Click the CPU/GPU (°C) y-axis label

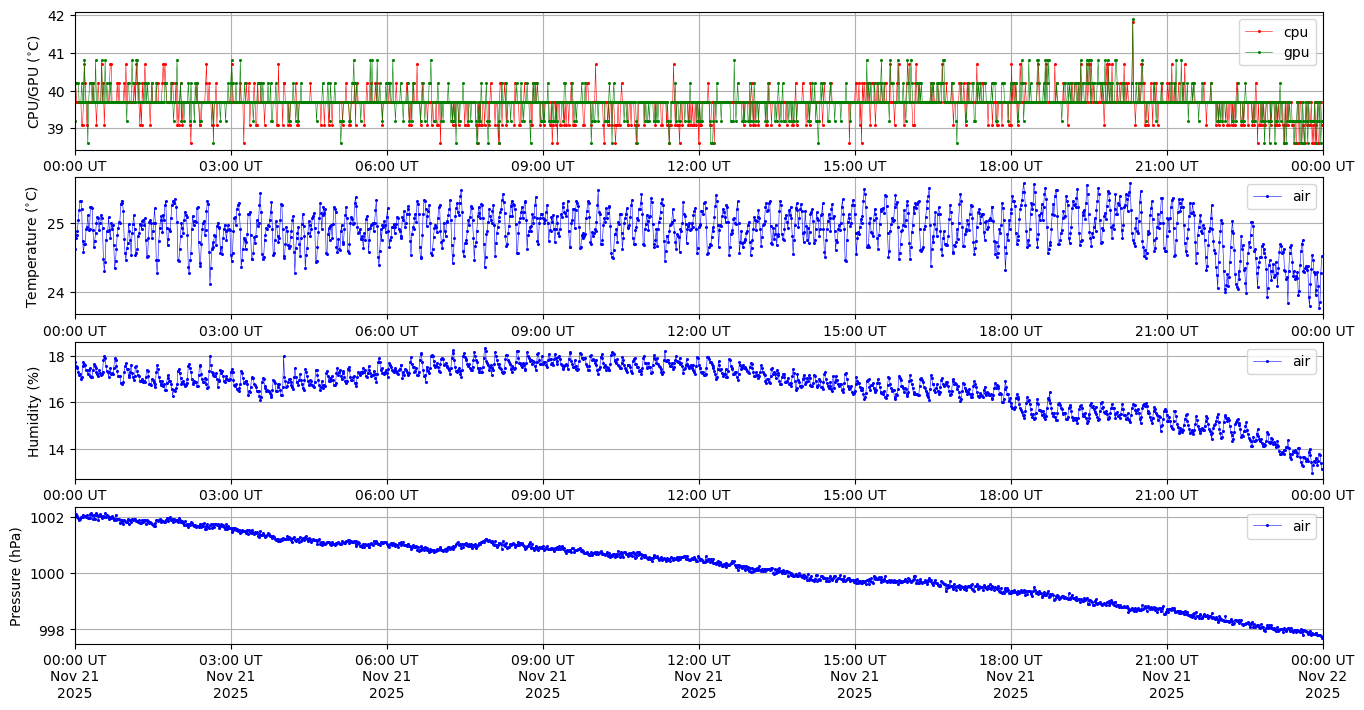pyautogui.click(x=34, y=82)
